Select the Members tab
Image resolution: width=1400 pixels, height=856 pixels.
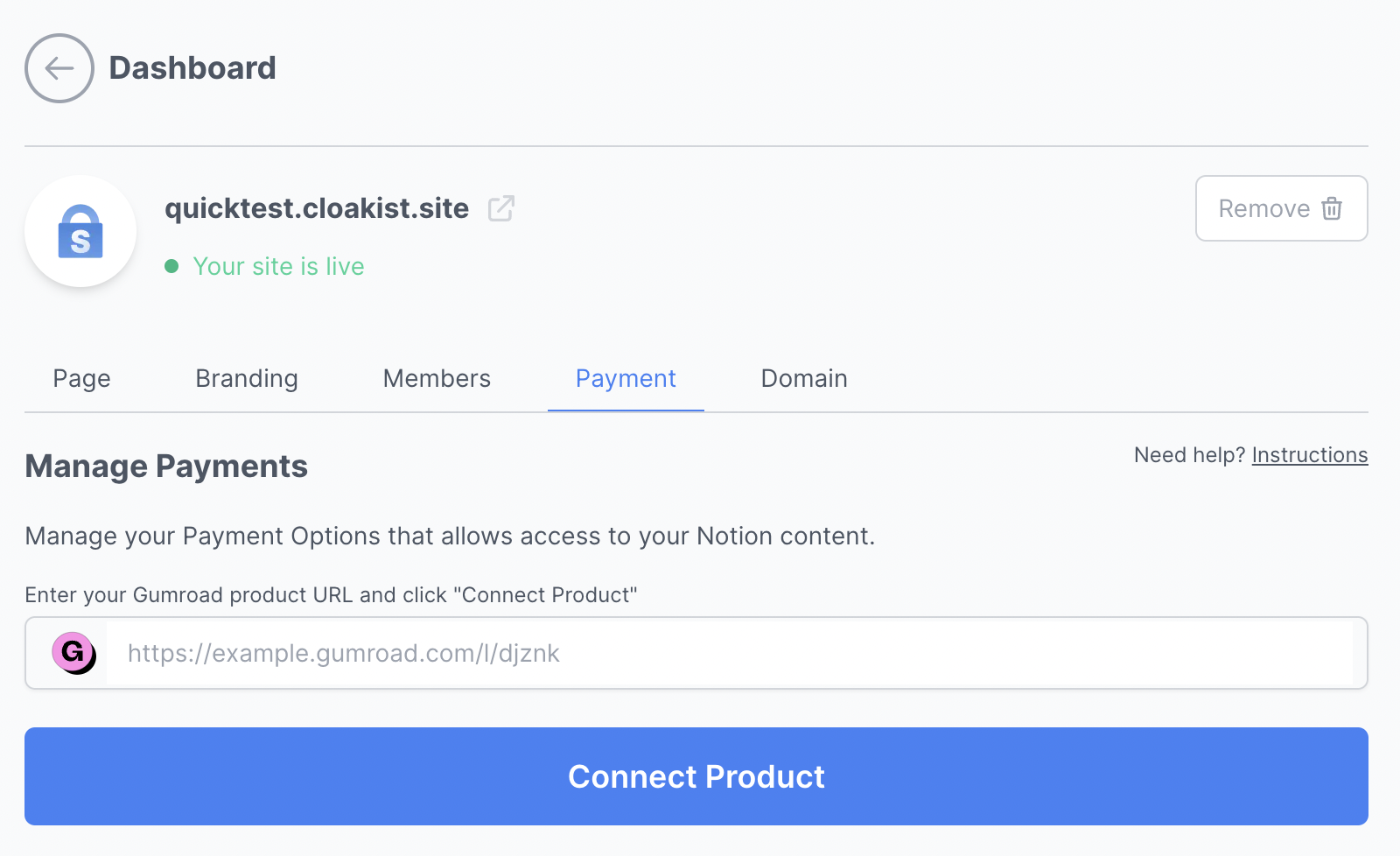pos(437,378)
